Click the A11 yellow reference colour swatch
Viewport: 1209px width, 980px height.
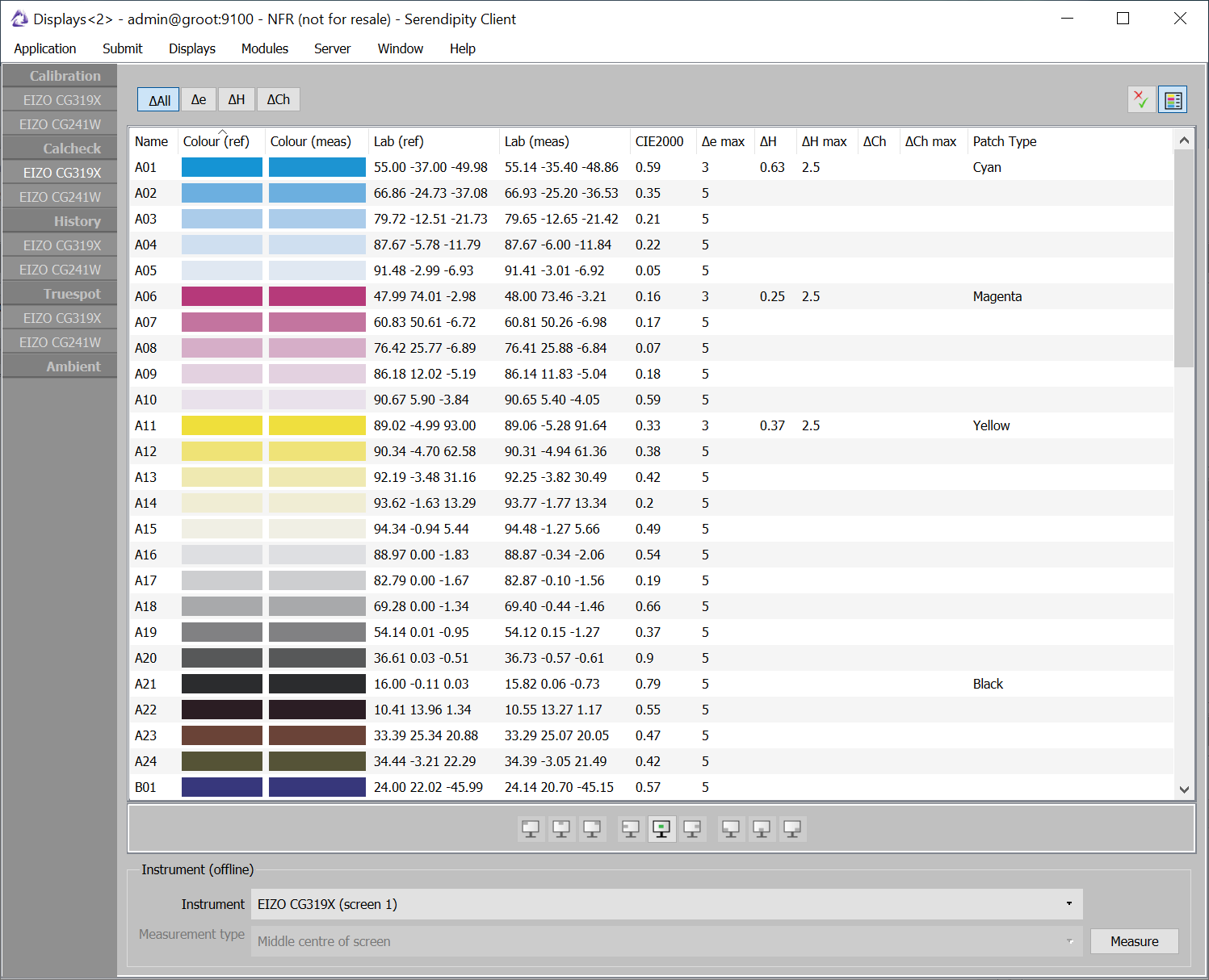pos(222,425)
